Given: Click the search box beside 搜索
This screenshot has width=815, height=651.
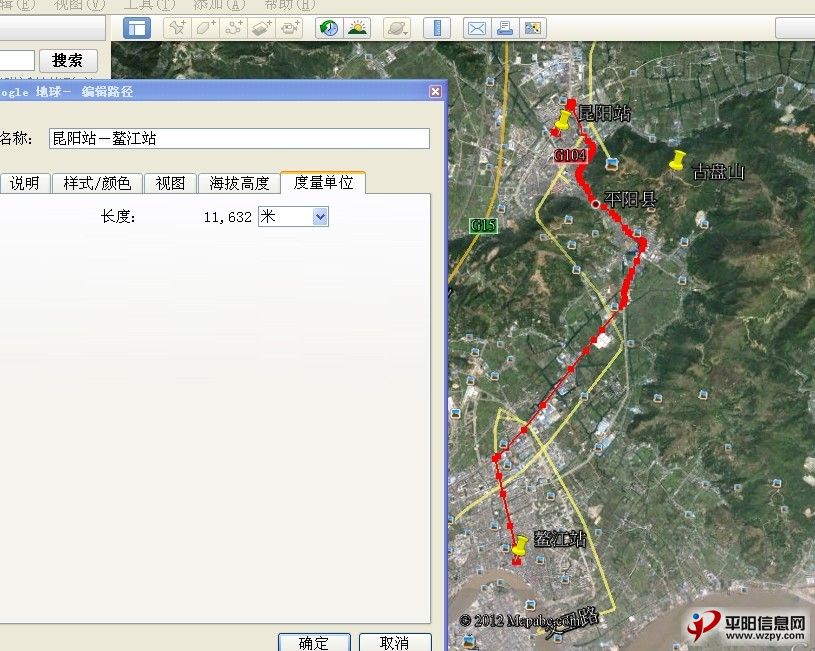Looking at the screenshot, I should tap(17, 61).
